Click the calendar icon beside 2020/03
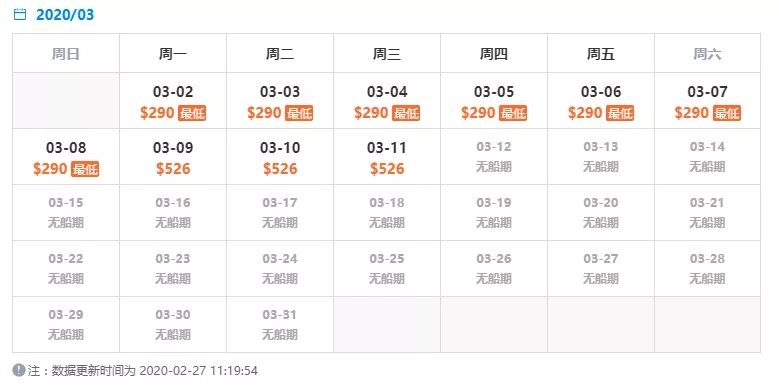779x386 pixels. pos(19,14)
